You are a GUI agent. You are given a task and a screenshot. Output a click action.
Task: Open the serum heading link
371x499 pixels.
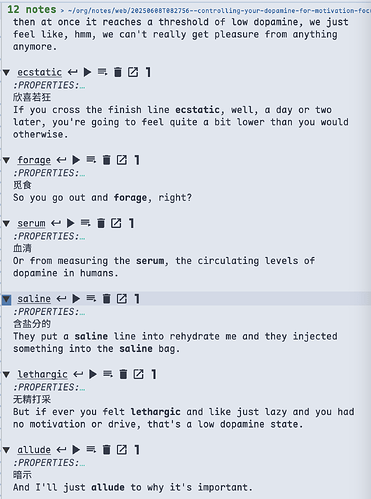coord(31,223)
